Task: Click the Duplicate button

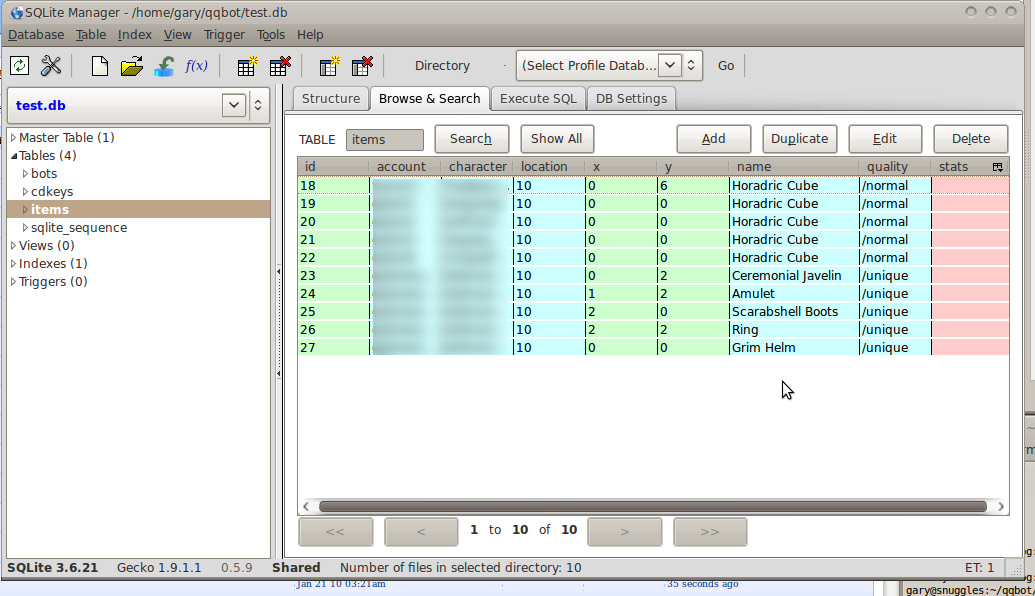Action: coord(799,139)
